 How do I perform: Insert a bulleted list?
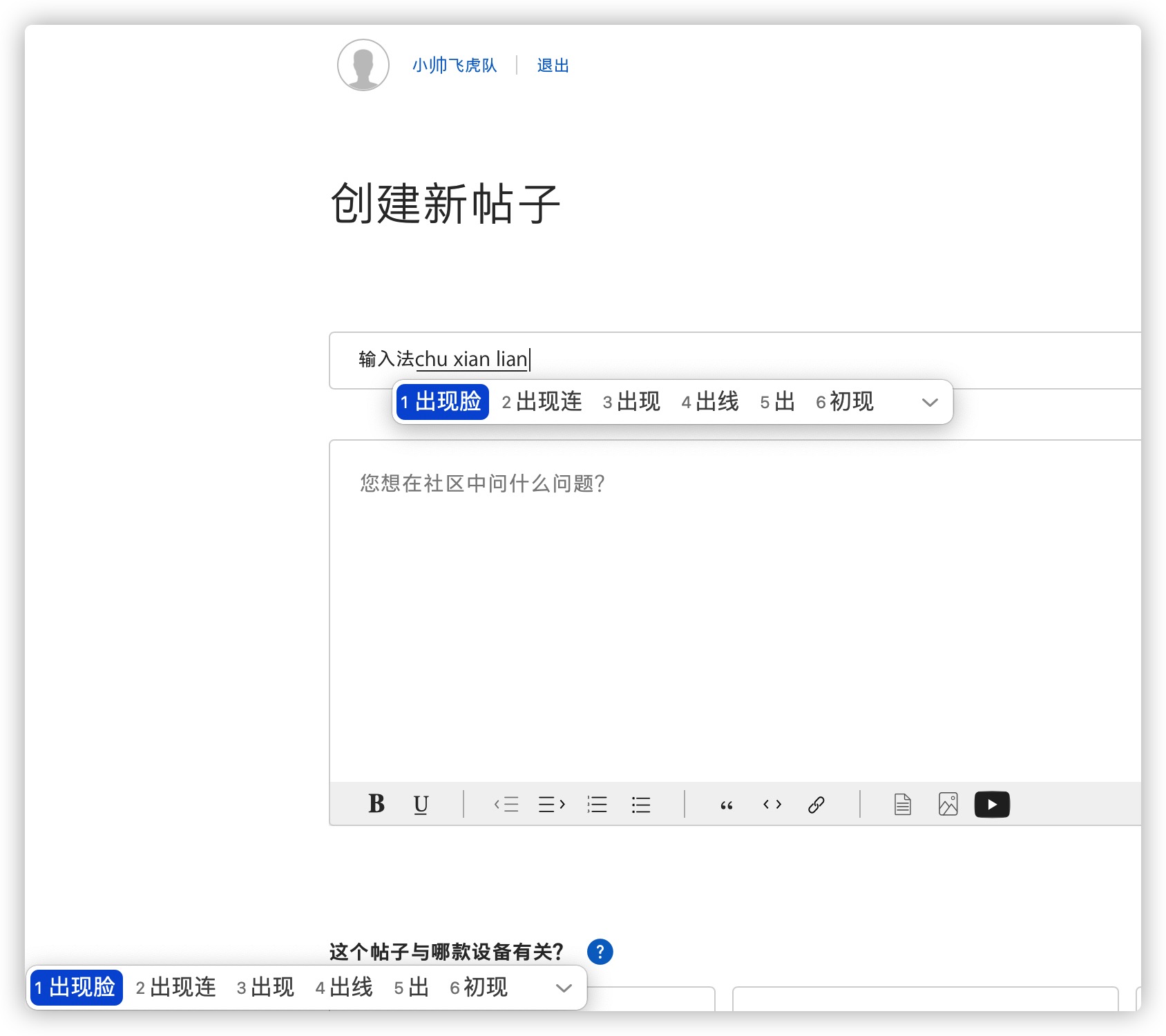pos(641,804)
